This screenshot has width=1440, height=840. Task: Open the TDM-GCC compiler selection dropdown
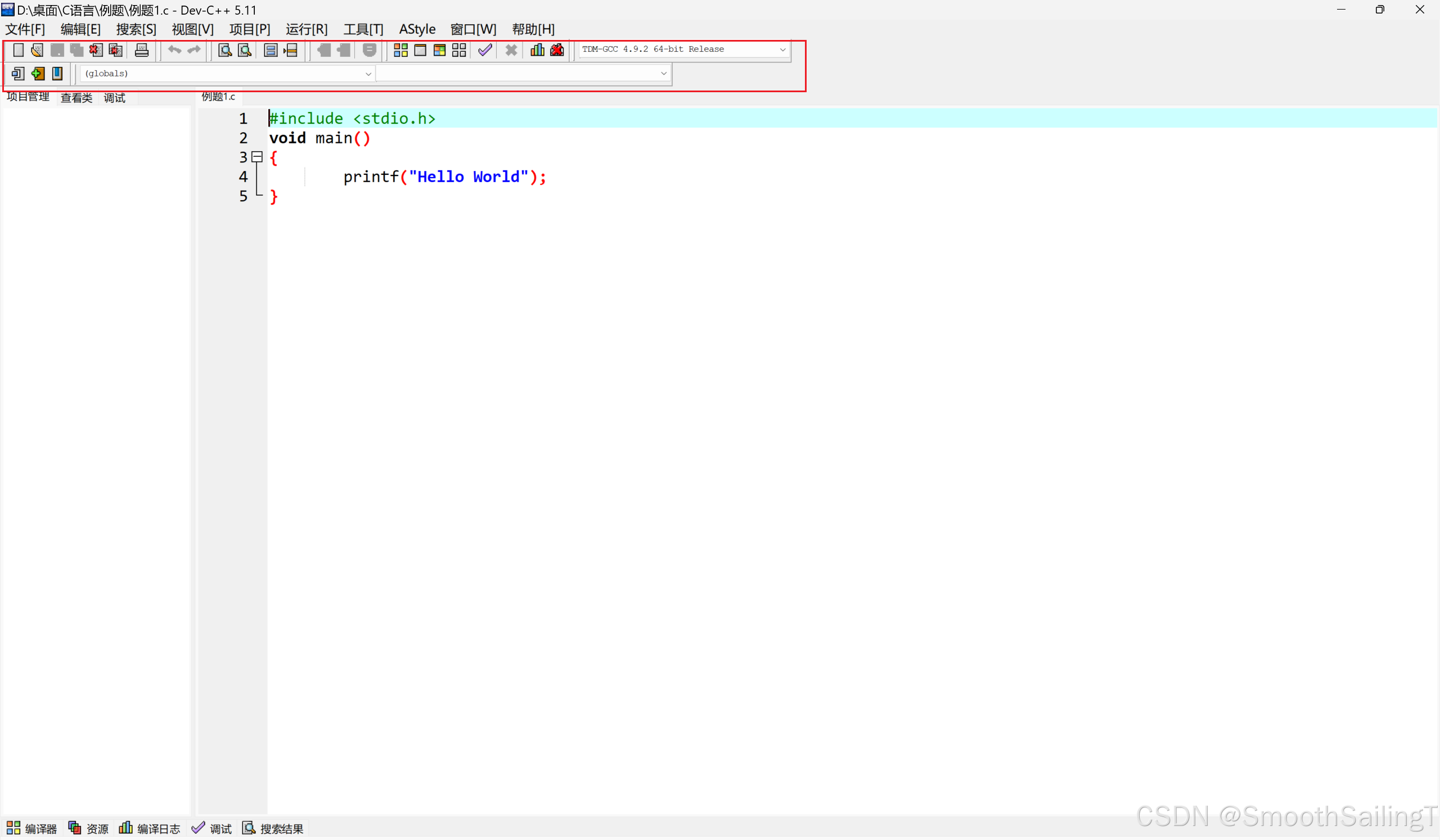pos(782,49)
